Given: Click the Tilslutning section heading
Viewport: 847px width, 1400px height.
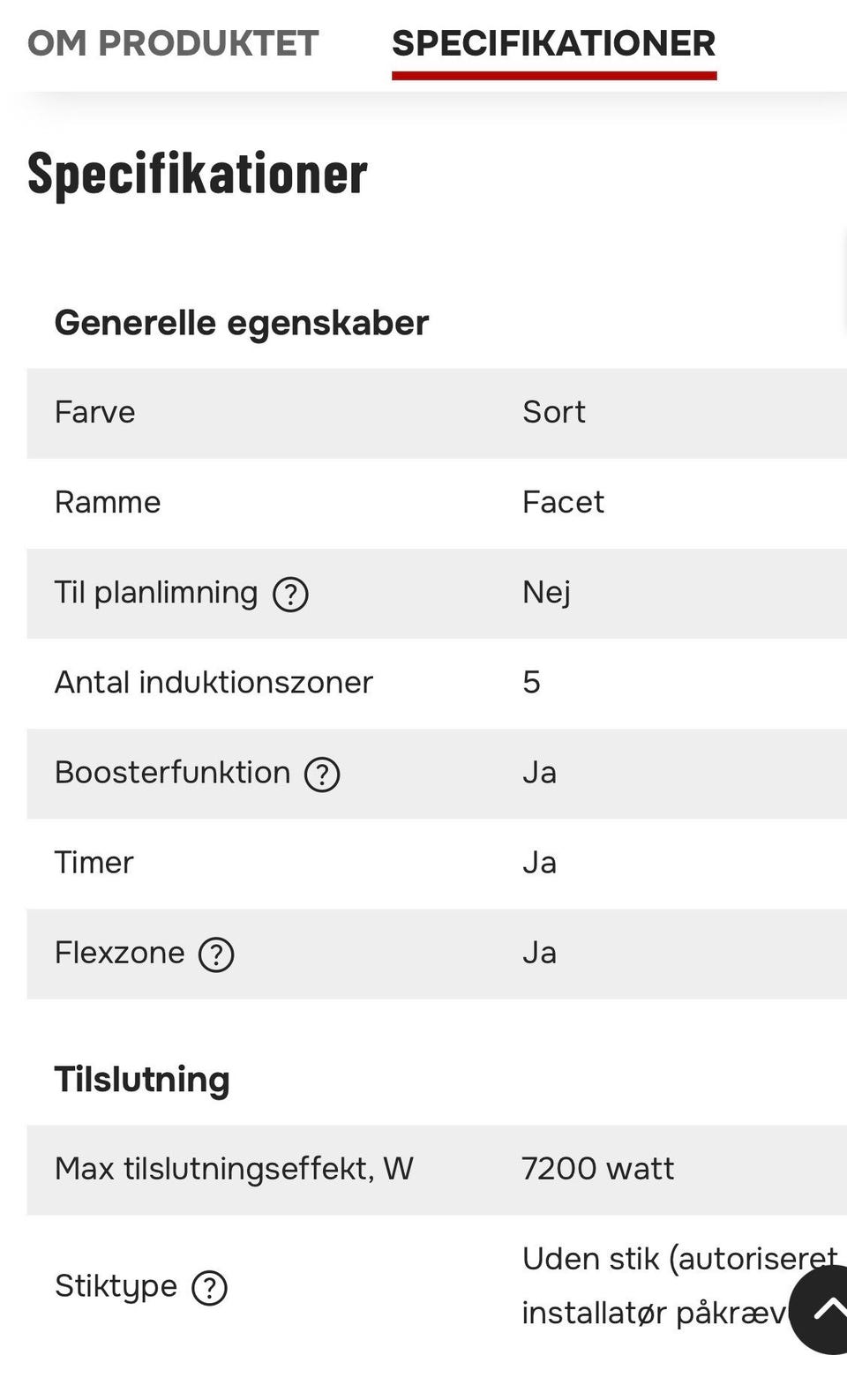Looking at the screenshot, I should tap(142, 1079).
